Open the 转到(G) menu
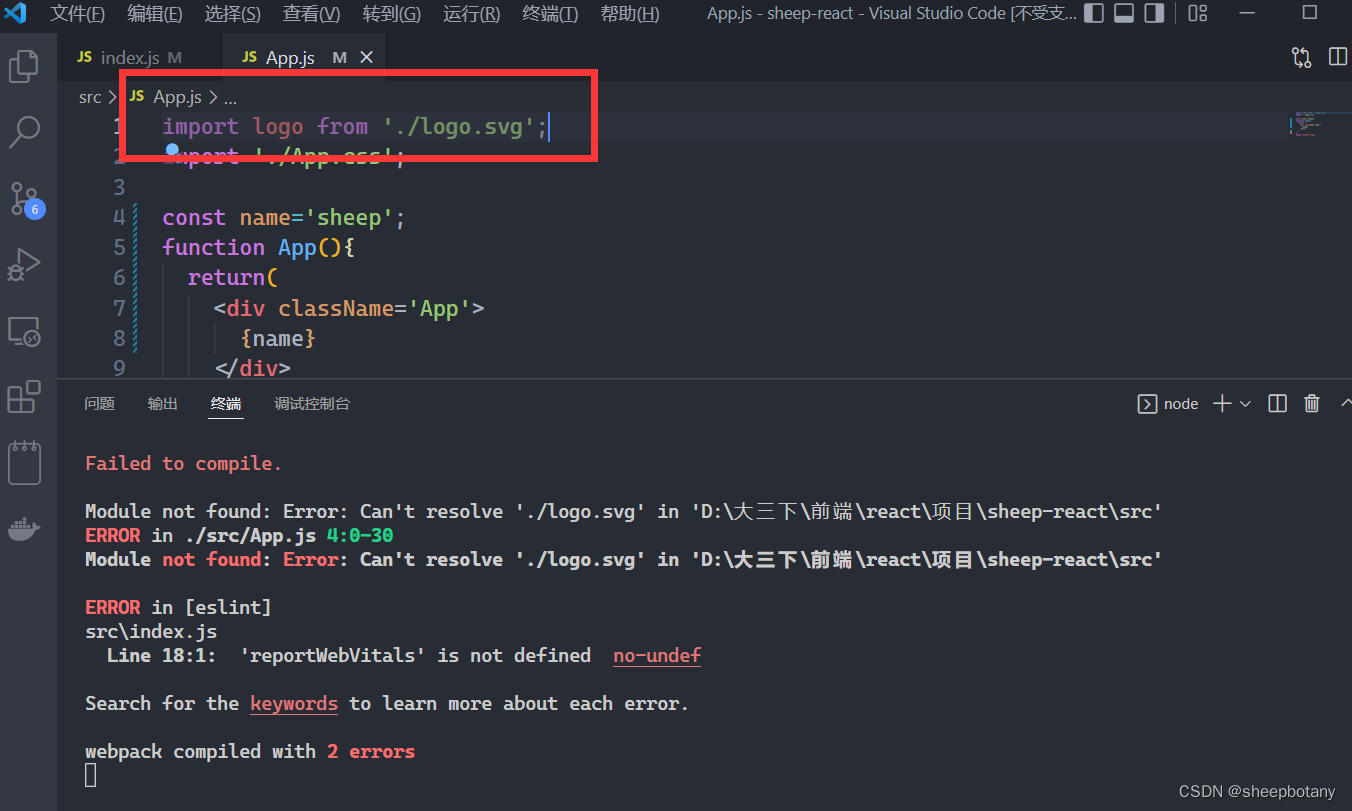 coord(392,14)
